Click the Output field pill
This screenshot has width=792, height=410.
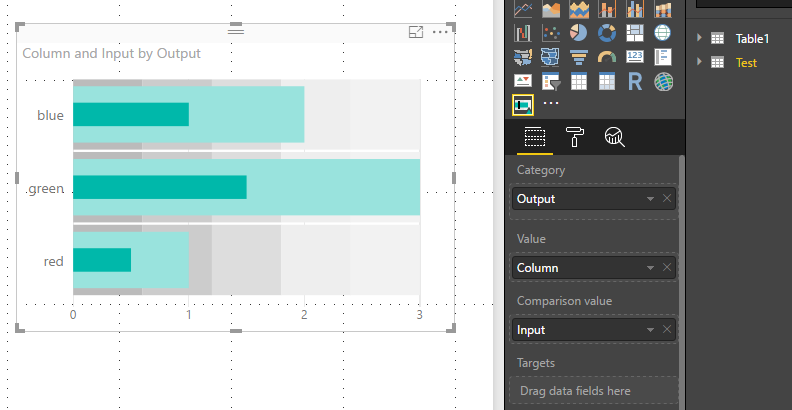(x=593, y=199)
